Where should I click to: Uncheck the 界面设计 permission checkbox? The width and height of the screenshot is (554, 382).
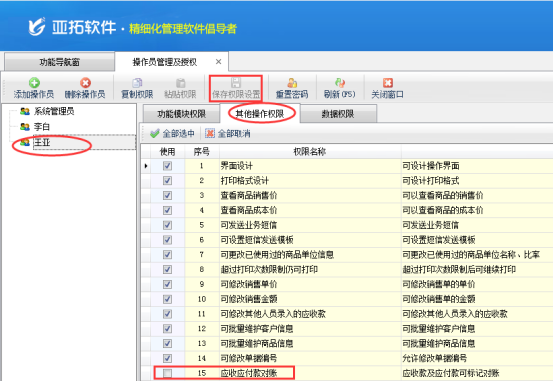pos(167,166)
